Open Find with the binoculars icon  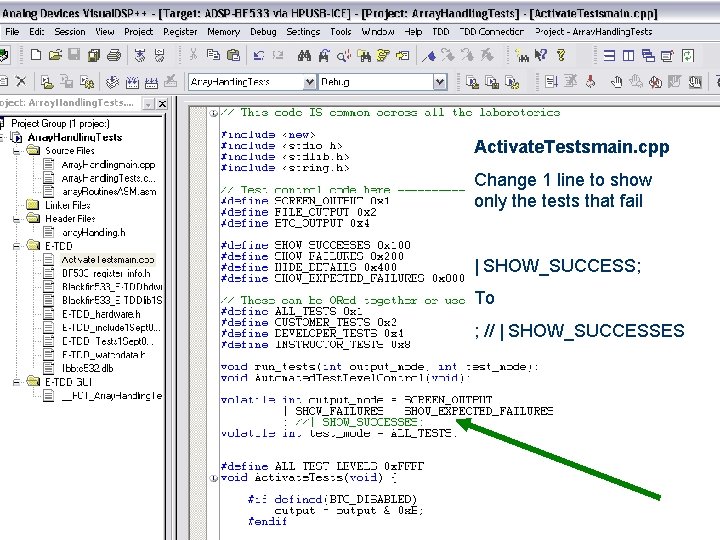[x=304, y=56]
